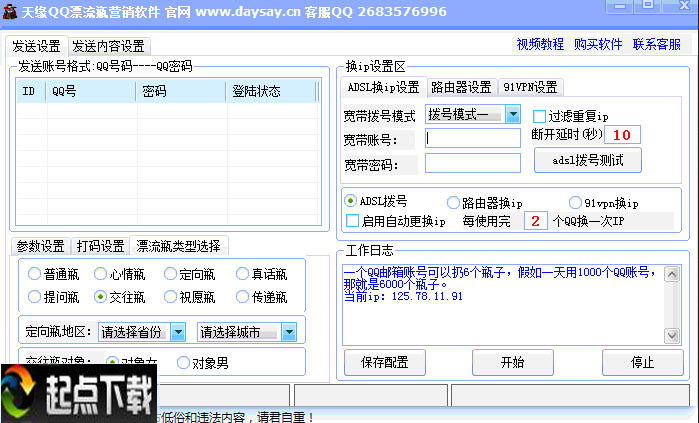Click the 宽带密码 input field
Viewport: 699px width, 423px height.
[473, 163]
